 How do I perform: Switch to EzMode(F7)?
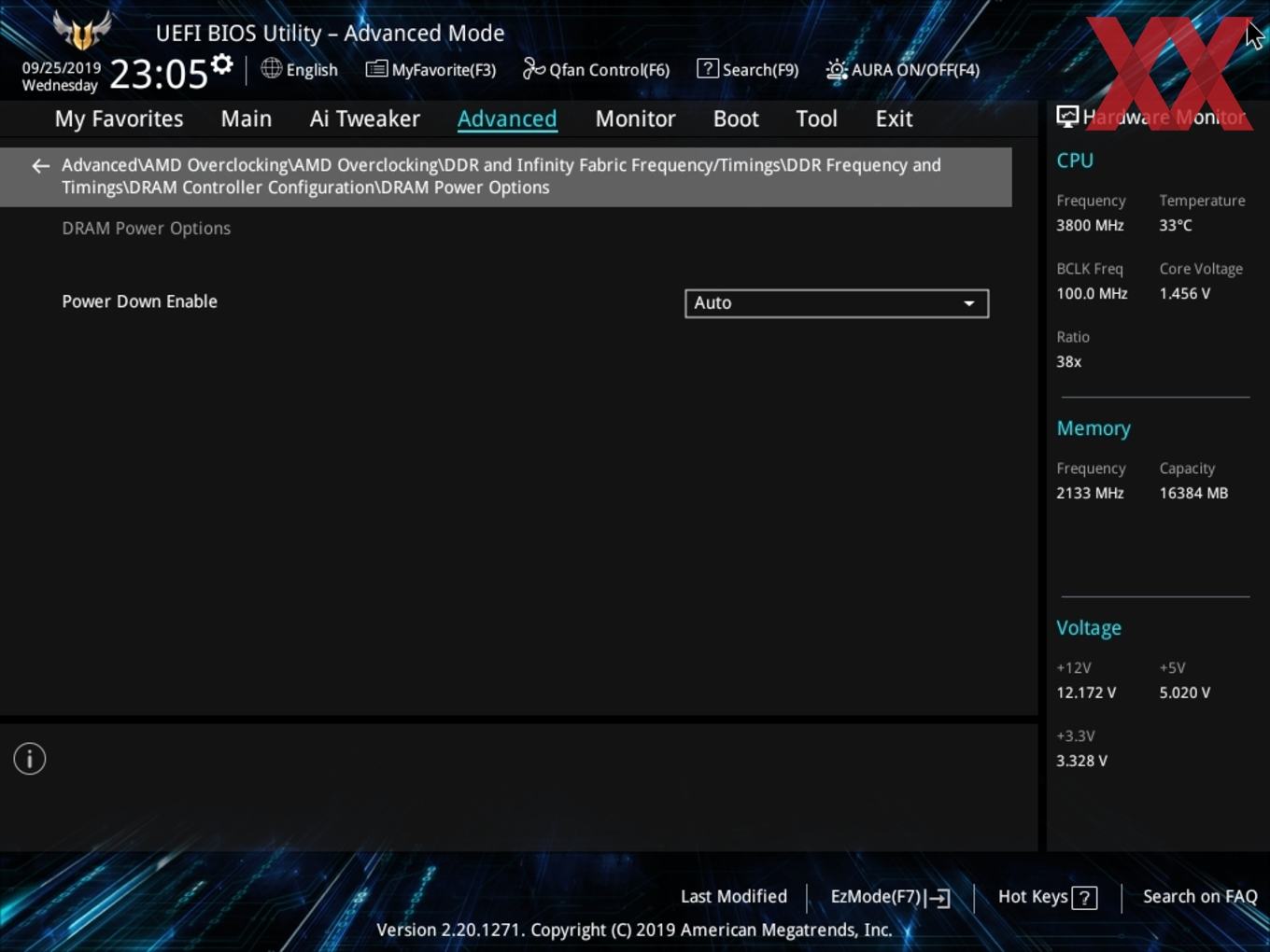(x=890, y=897)
